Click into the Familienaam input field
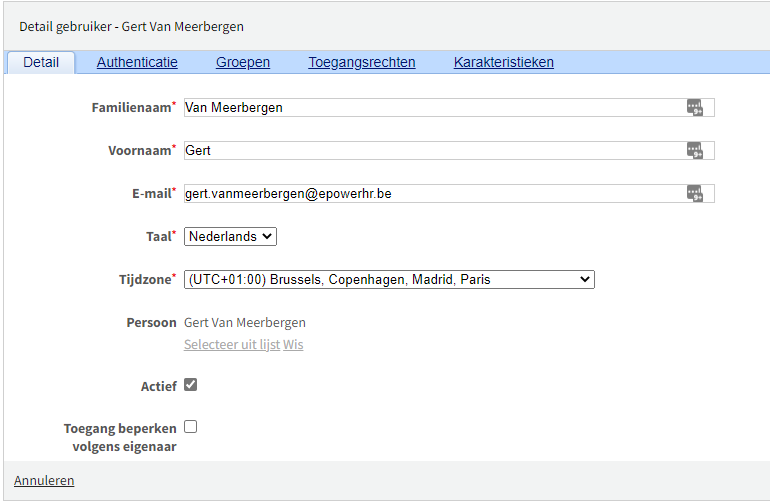 click(x=449, y=107)
